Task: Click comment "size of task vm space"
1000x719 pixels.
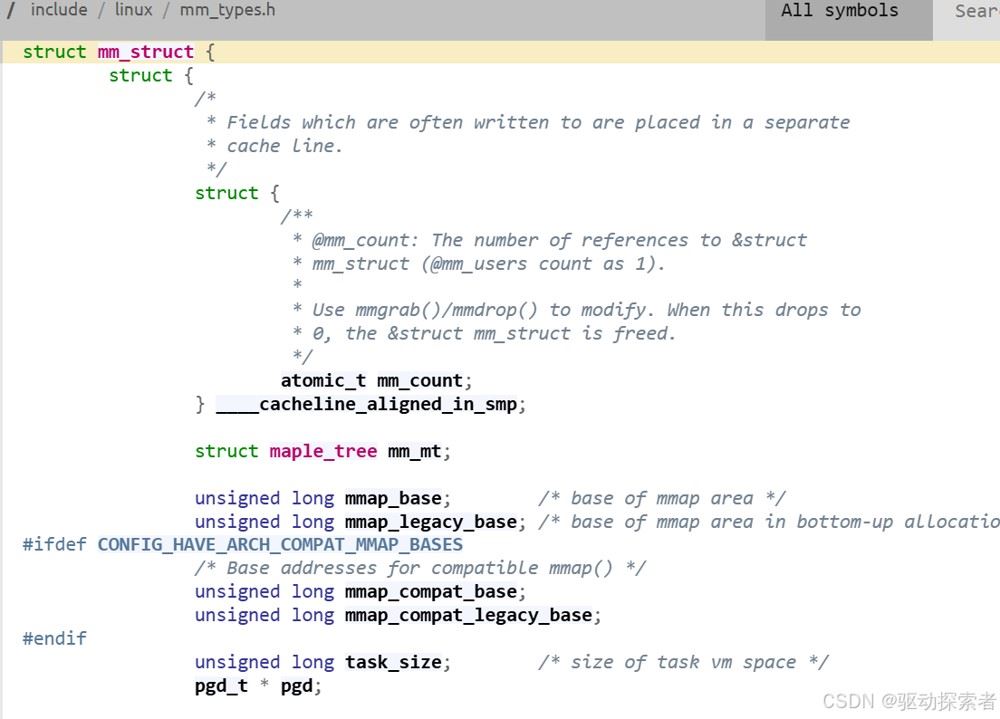Action: (x=683, y=662)
